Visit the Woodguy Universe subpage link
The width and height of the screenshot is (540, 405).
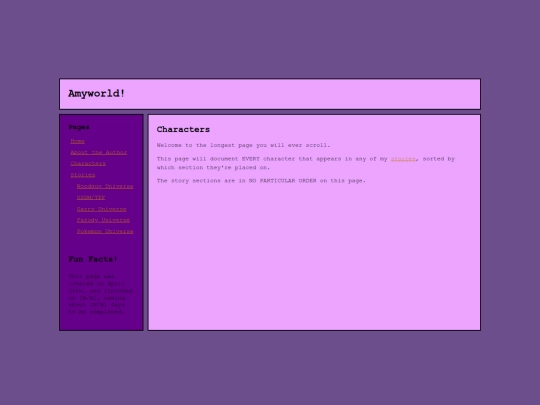(105, 186)
